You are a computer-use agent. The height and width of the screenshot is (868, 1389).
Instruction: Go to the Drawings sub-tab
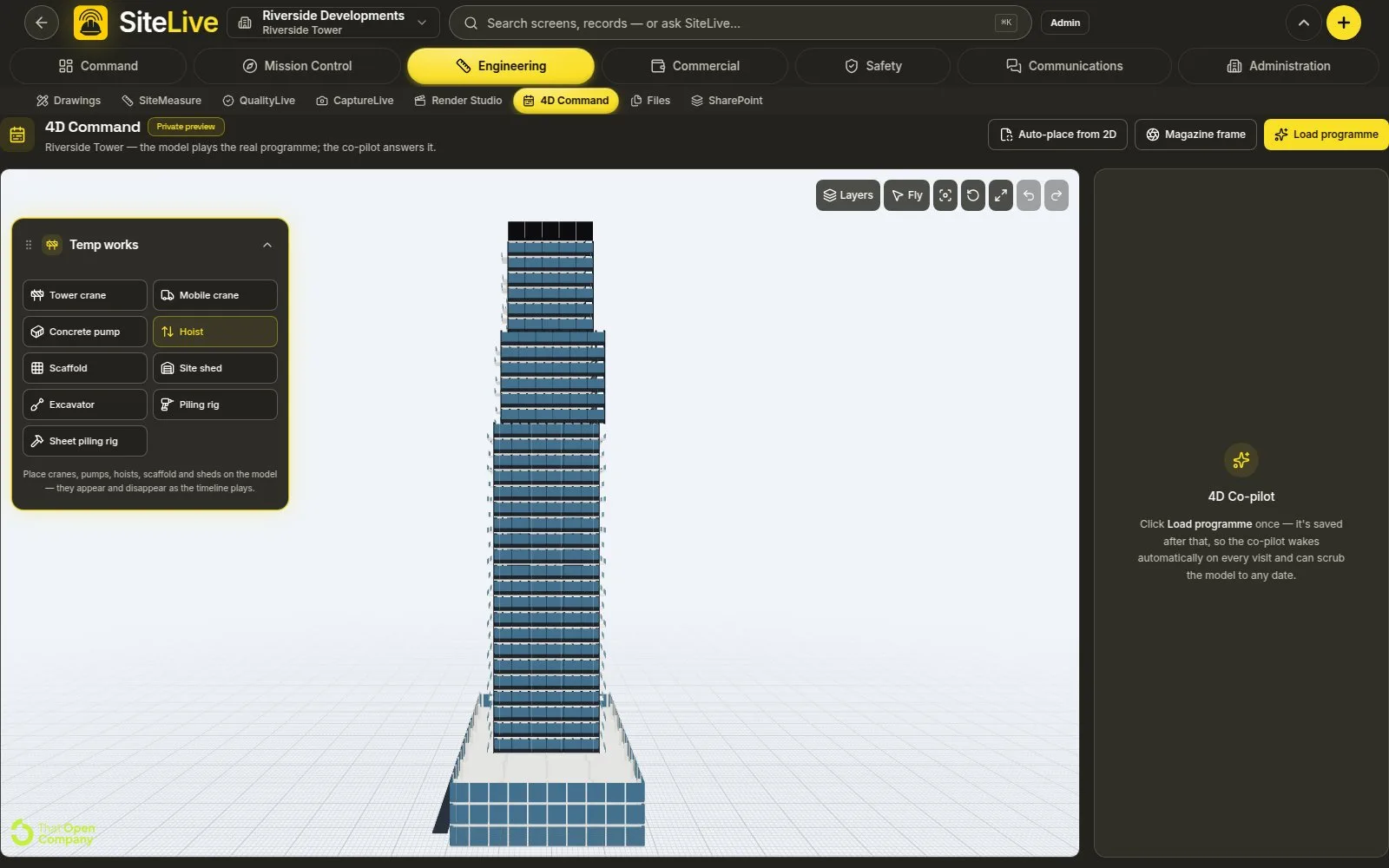69,101
